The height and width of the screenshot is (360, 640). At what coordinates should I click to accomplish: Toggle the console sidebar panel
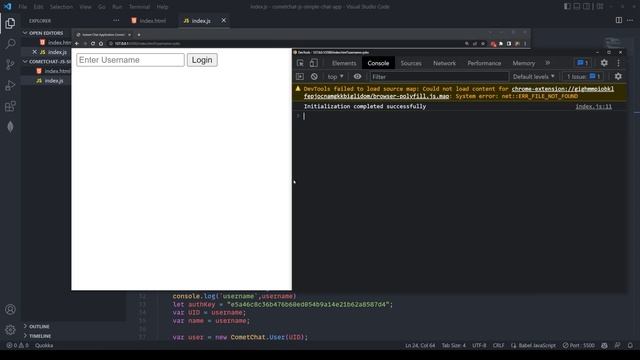pyautogui.click(x=300, y=76)
